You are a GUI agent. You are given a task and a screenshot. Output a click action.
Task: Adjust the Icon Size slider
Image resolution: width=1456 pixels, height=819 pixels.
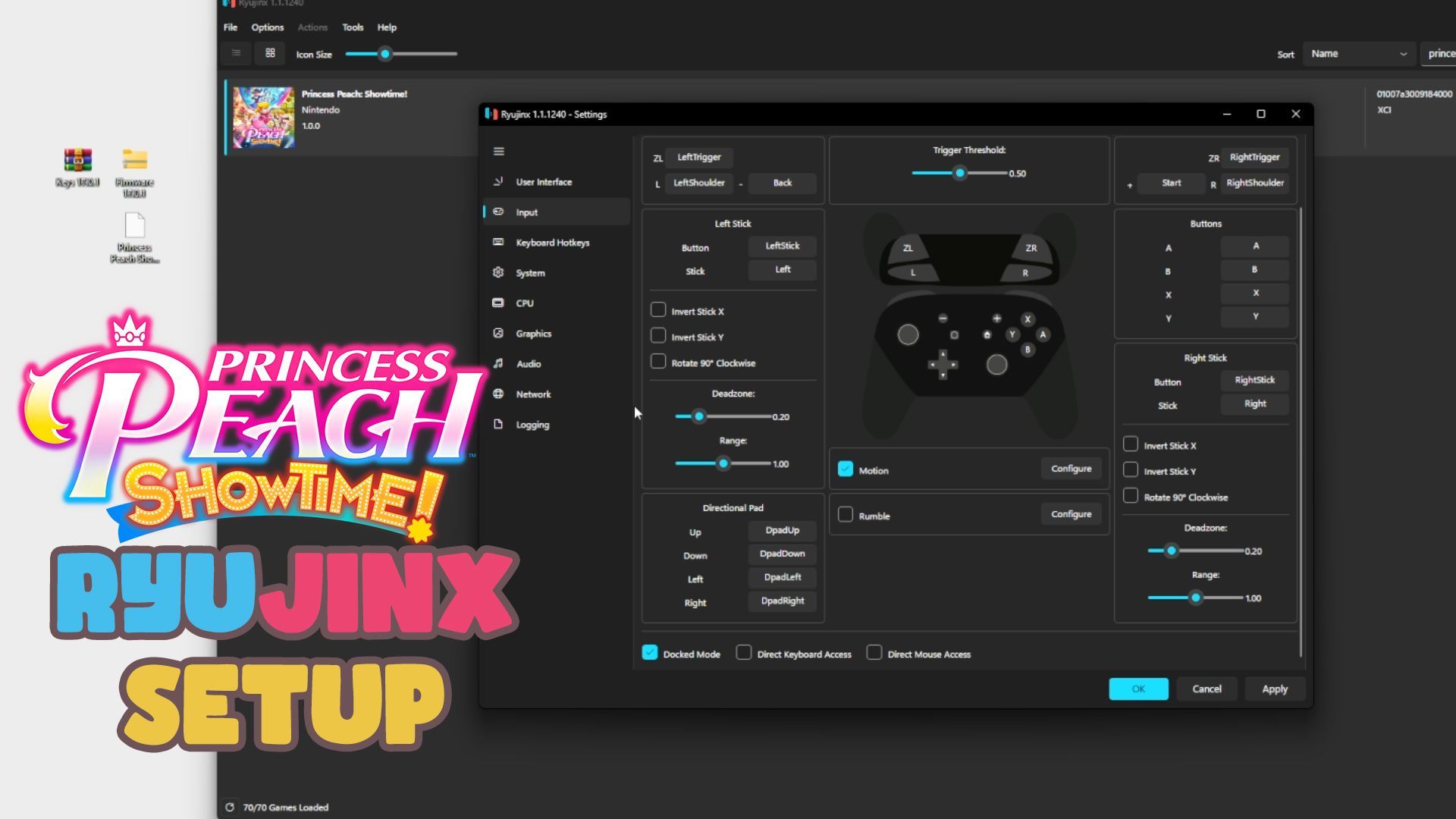401,54
